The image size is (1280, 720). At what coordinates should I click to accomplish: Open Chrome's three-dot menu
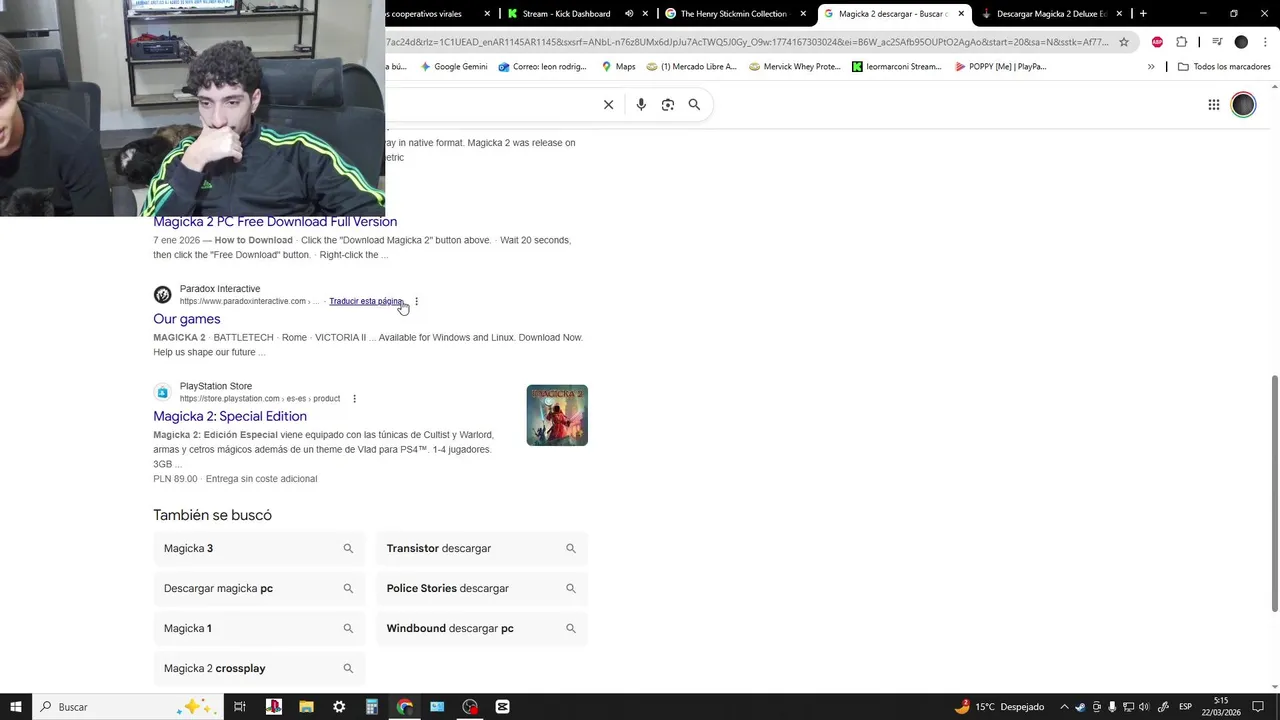click(x=1265, y=42)
